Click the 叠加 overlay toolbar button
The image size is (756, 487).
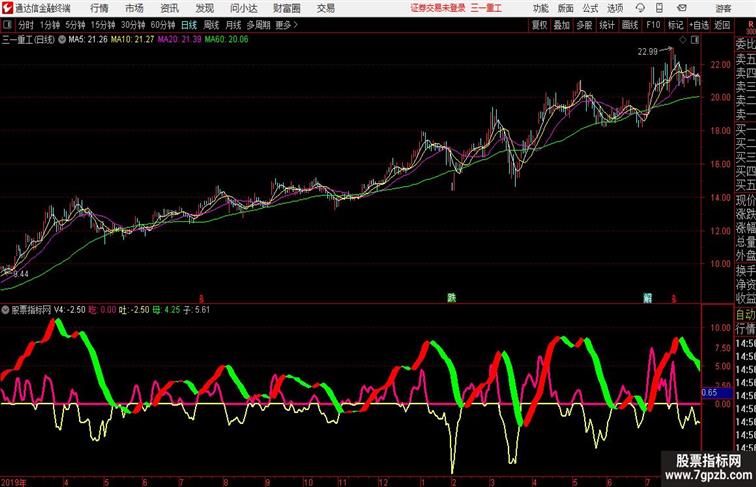pos(562,25)
